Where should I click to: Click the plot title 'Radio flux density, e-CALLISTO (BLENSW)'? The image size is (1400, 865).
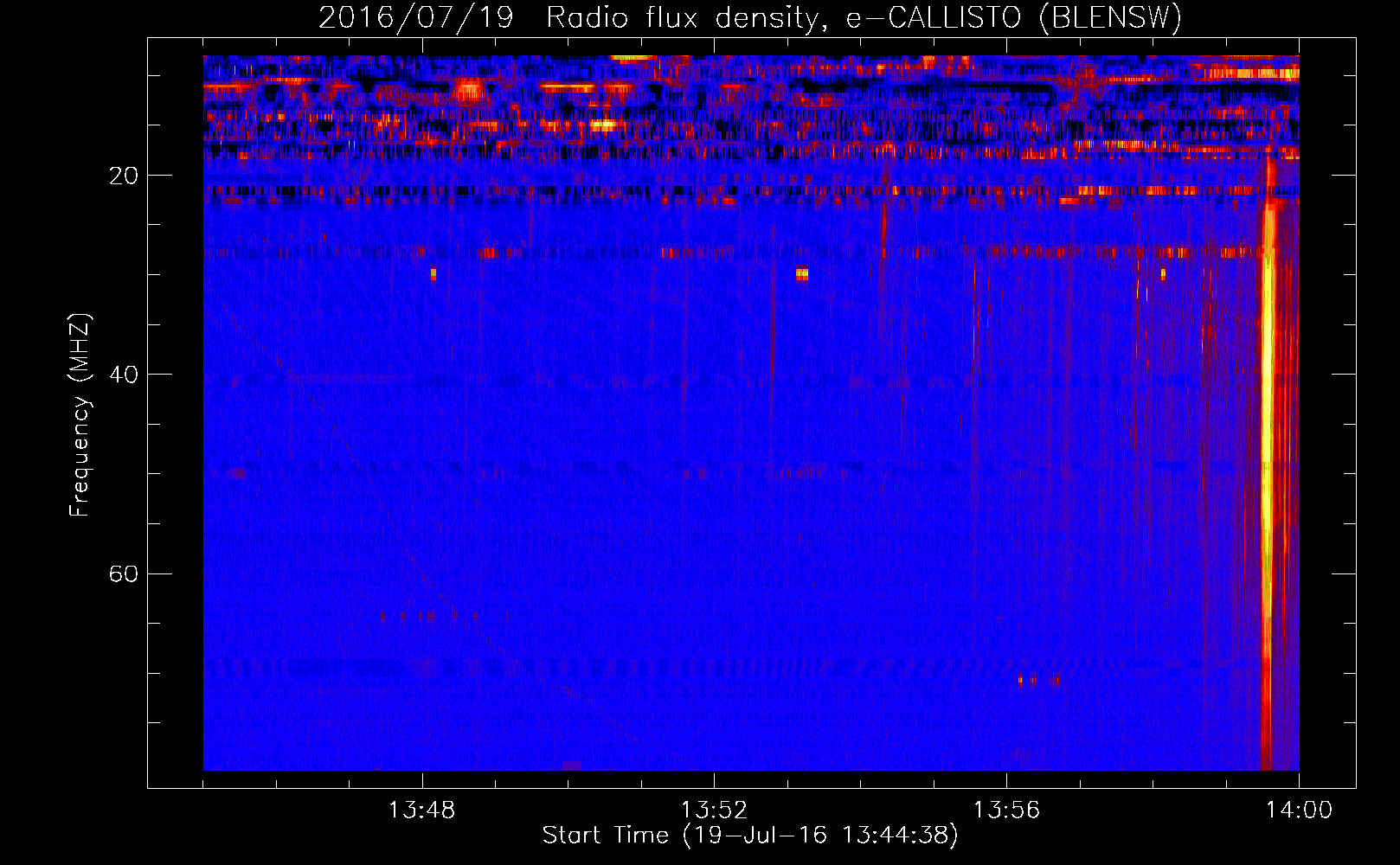tap(864, 18)
